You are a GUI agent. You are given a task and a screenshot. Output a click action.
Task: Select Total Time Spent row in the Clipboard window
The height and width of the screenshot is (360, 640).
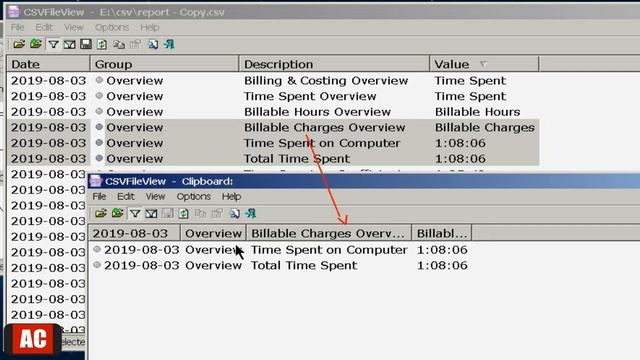pos(280,265)
